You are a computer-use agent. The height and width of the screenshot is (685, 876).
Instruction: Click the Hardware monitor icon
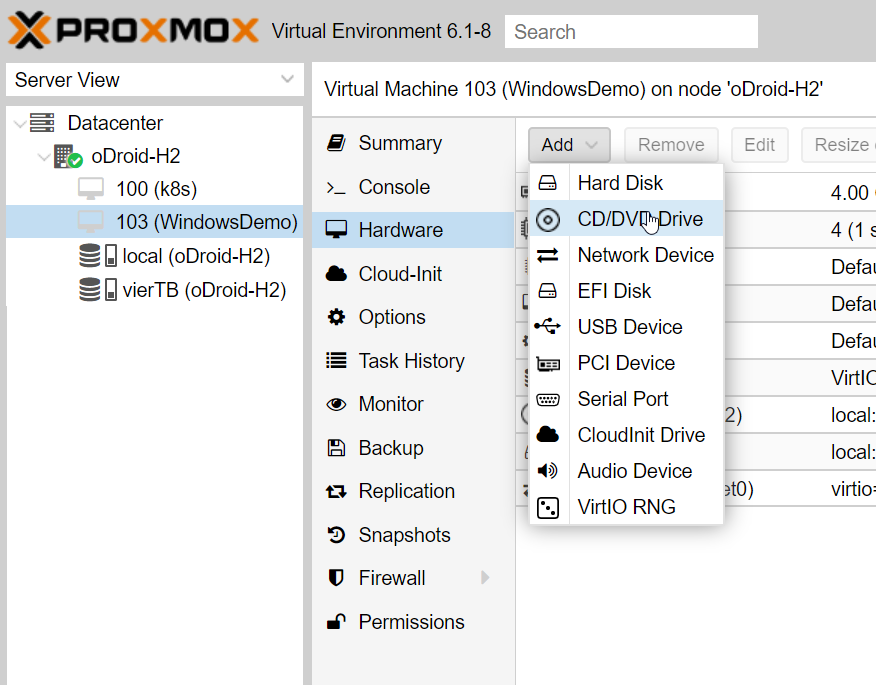pos(336,230)
